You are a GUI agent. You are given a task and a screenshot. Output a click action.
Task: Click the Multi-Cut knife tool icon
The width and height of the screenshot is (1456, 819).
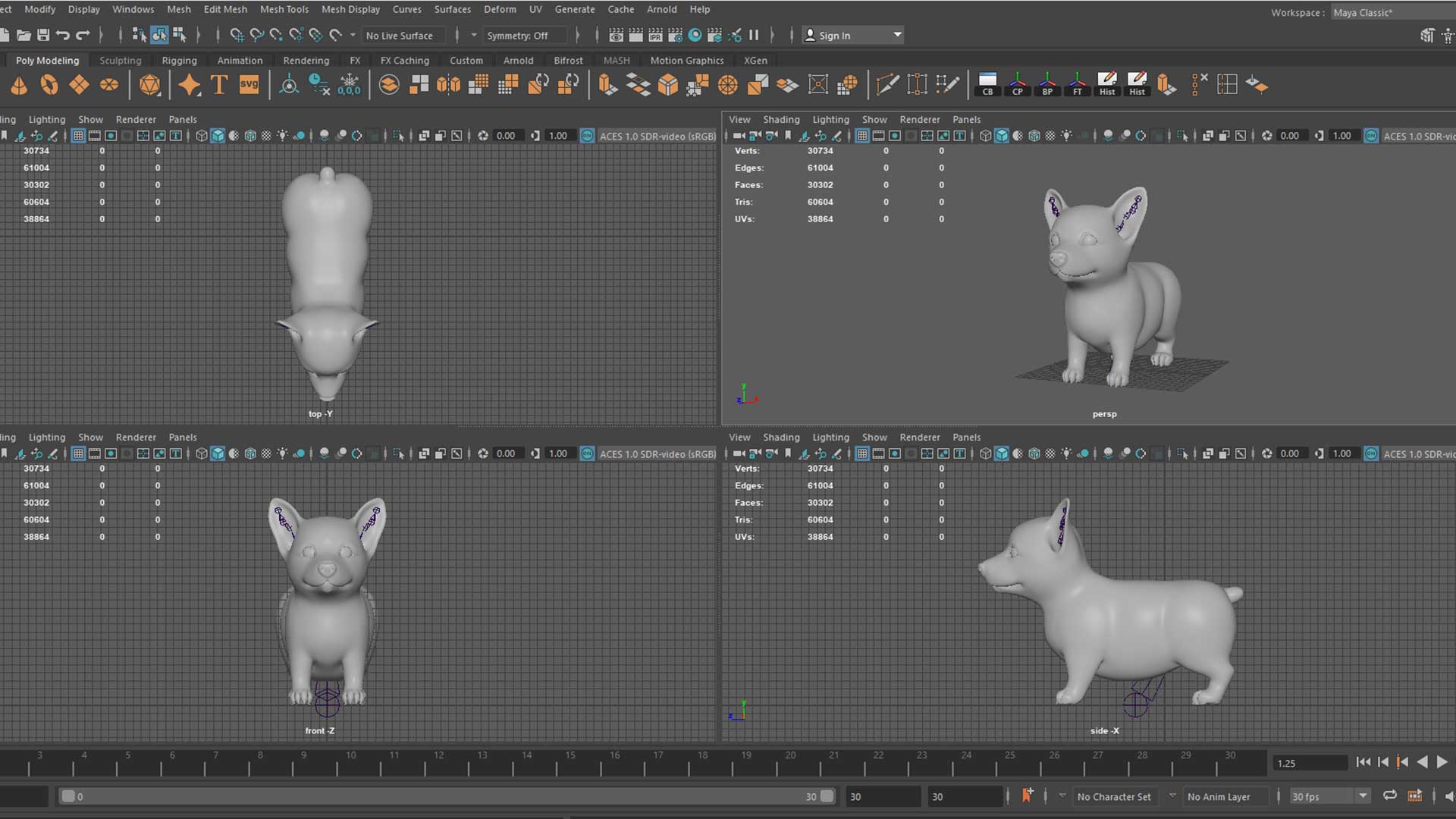887,85
